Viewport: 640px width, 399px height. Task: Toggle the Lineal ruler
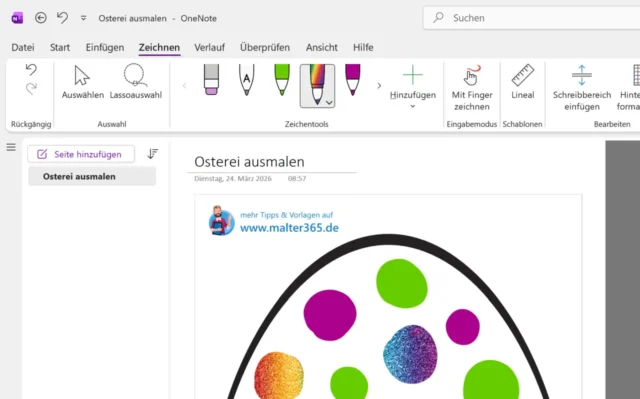click(x=522, y=82)
